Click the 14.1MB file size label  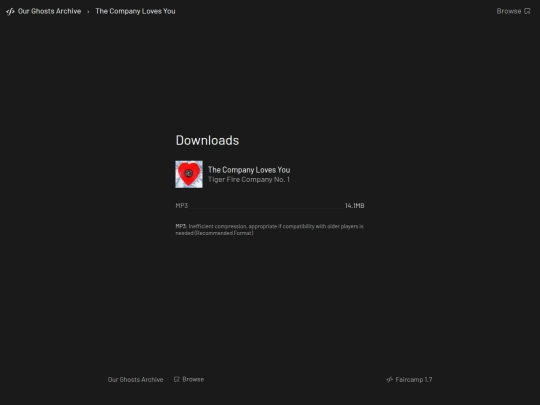[x=354, y=206]
